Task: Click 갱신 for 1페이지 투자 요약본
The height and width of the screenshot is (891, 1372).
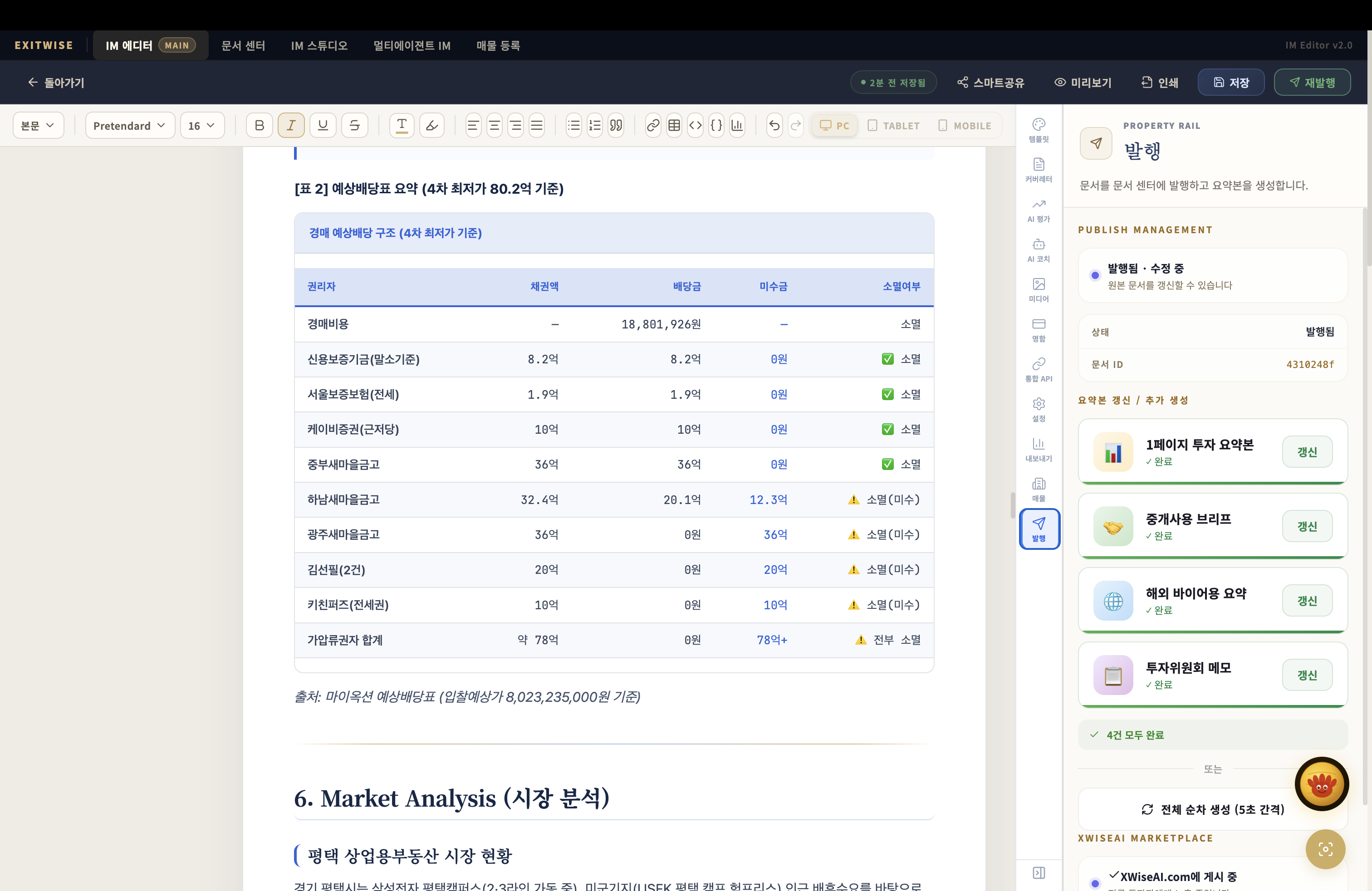Action: (x=1307, y=452)
